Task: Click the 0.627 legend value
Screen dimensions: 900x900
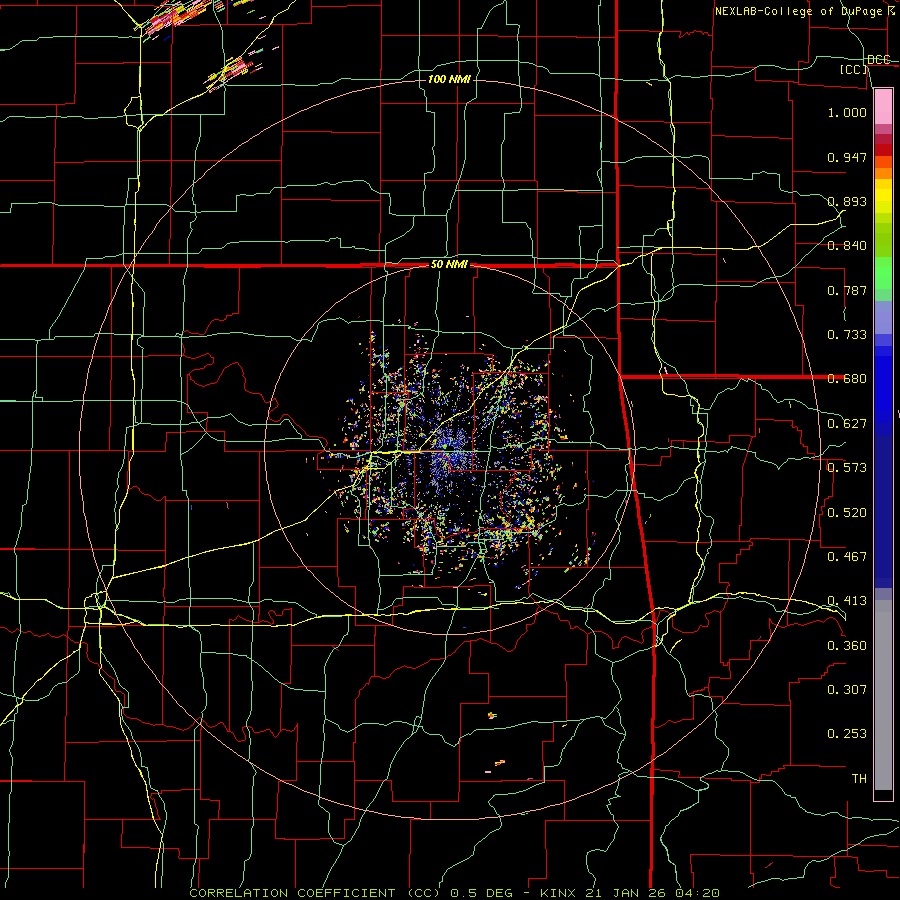Action: (x=847, y=424)
